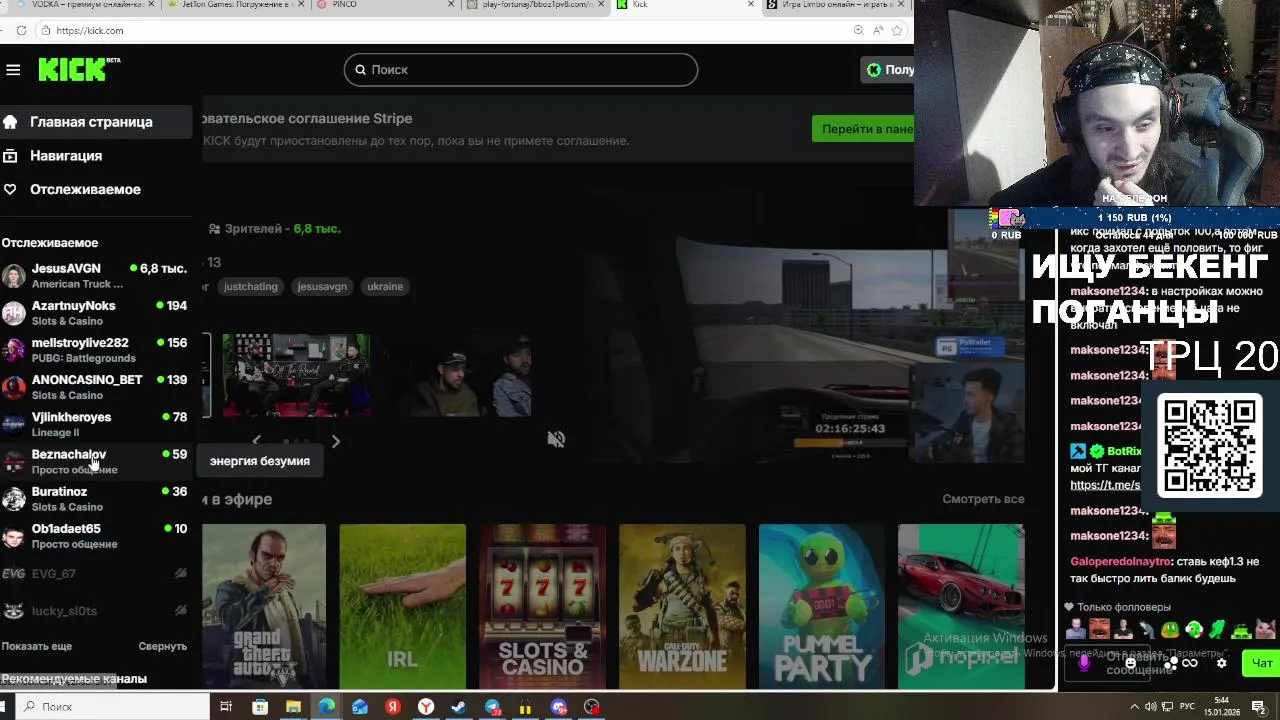The image size is (1280, 720).
Task: Click the green Получить button in the header
Action: point(888,70)
